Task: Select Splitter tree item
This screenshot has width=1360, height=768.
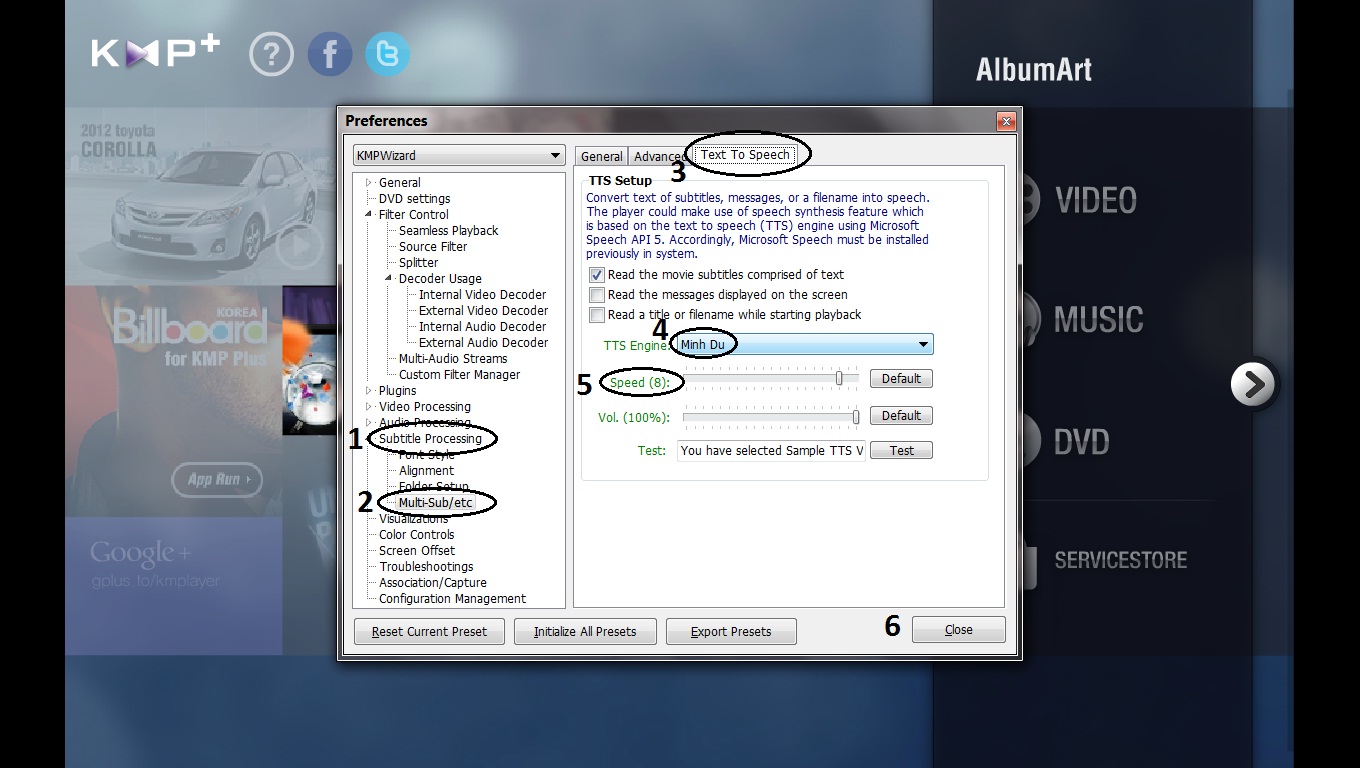Action: tap(418, 263)
